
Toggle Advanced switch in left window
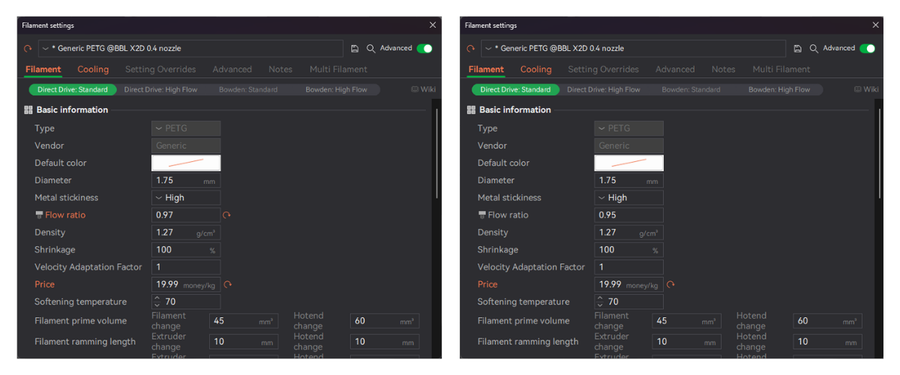[424, 48]
